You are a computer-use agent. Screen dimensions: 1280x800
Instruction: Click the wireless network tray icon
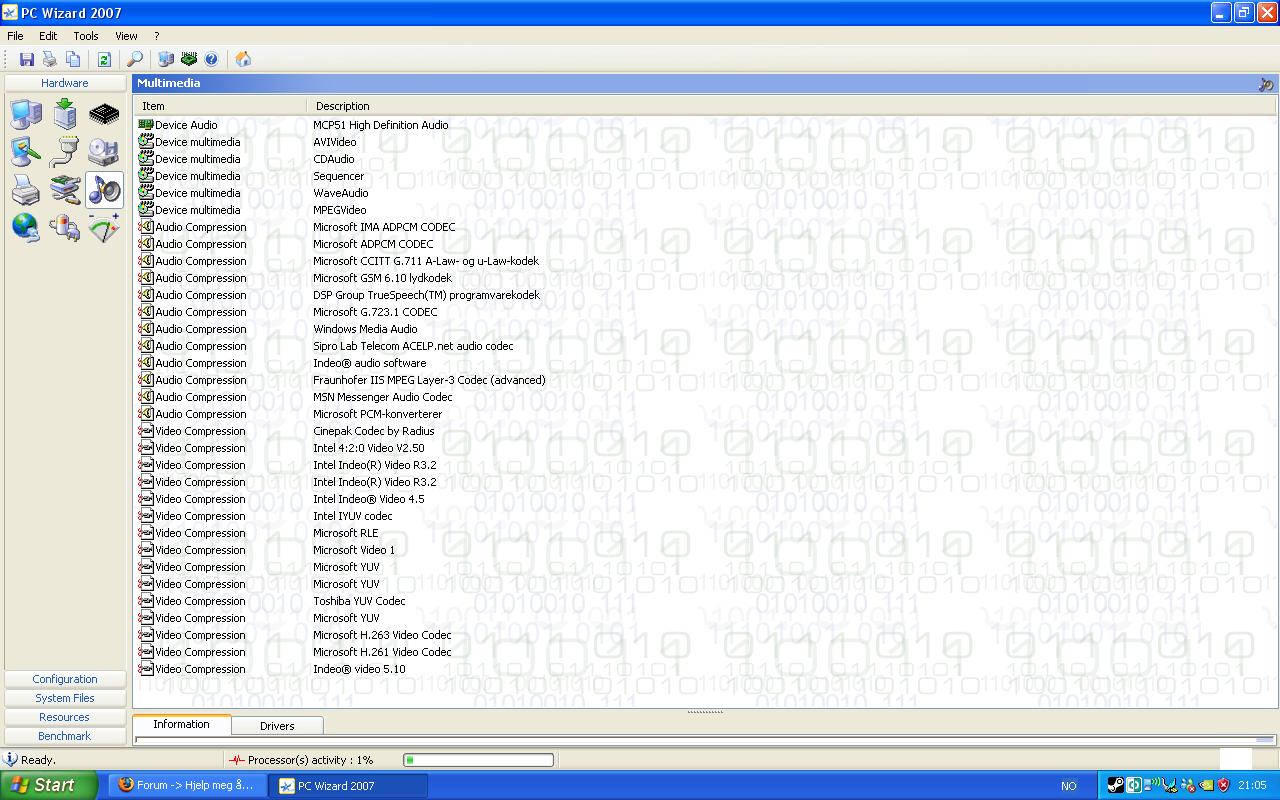[x=1153, y=785]
